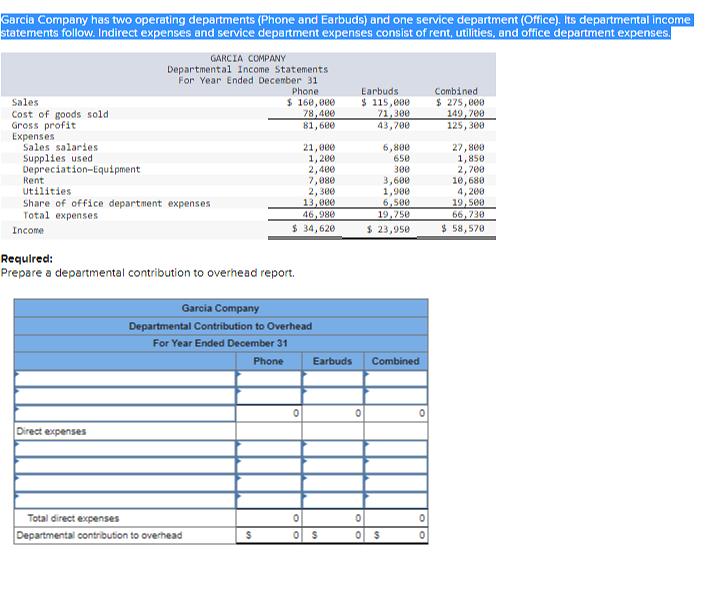Open the second label dropdown under Direct expenses
This screenshot has height=596, width=708.
coord(125,466)
